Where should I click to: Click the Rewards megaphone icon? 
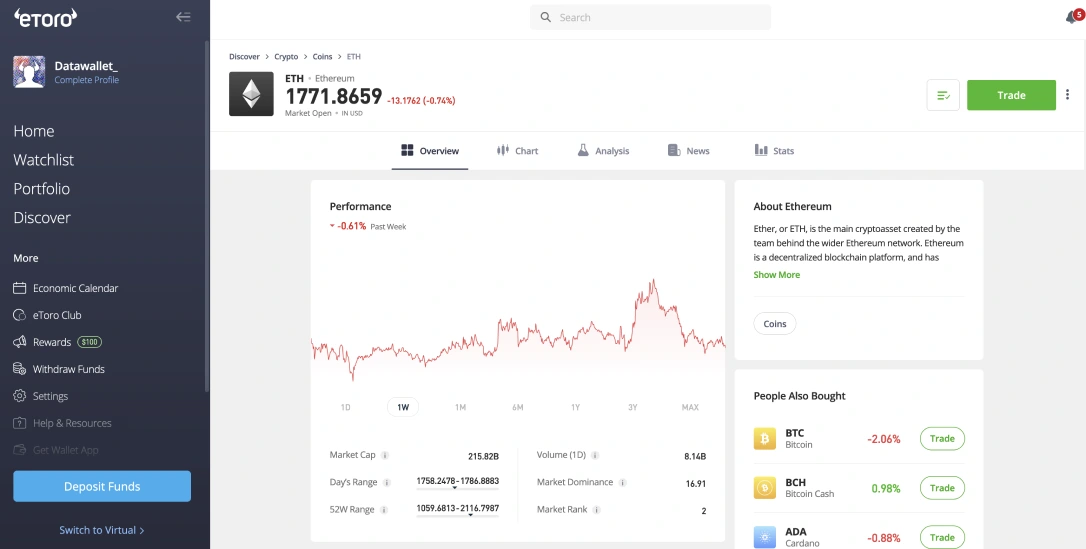(19, 342)
